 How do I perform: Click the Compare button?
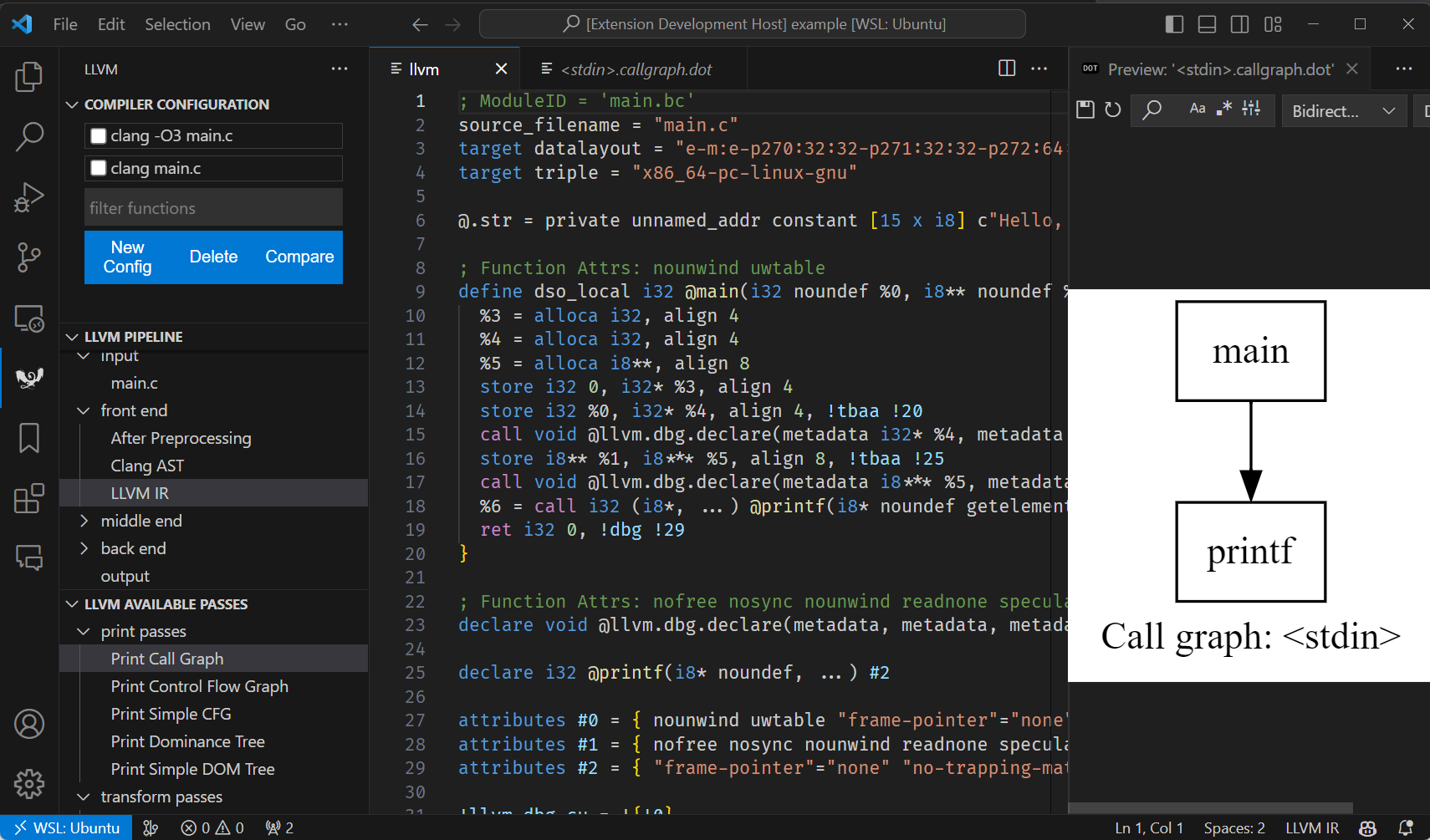(x=299, y=257)
